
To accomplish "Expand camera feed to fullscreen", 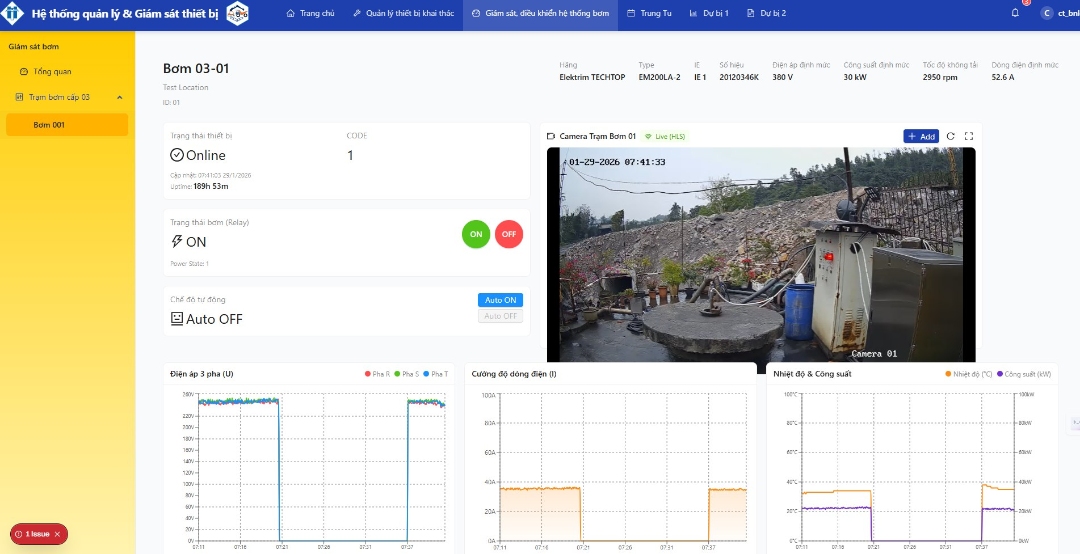I will (x=968, y=136).
